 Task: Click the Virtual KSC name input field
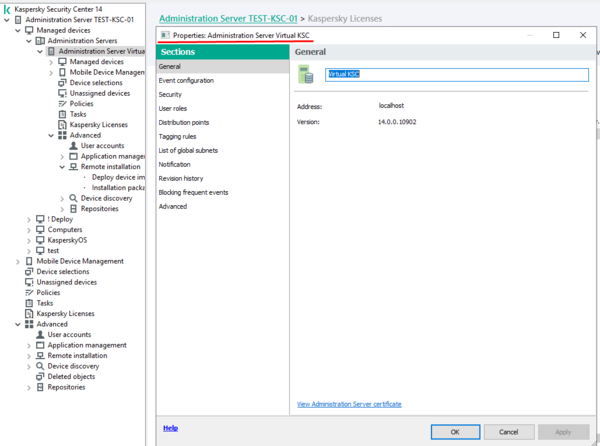457,75
